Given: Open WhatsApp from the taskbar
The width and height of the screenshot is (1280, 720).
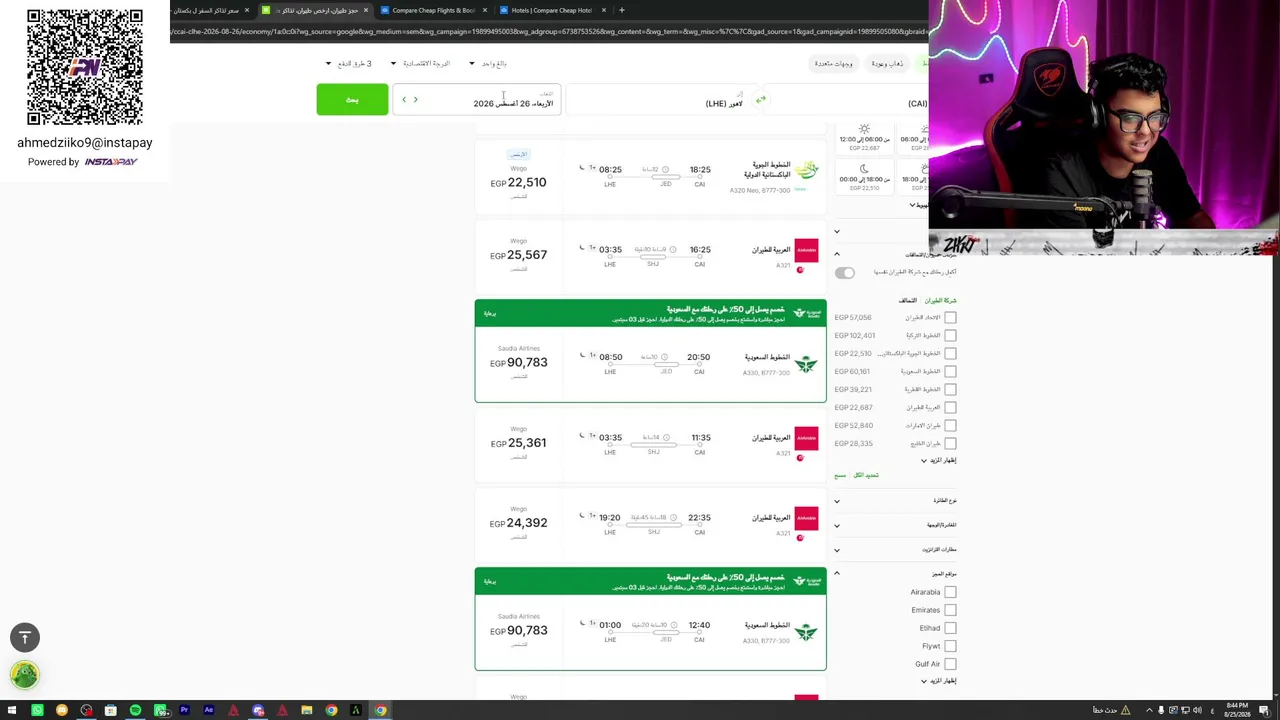Looking at the screenshot, I should 37,711.
